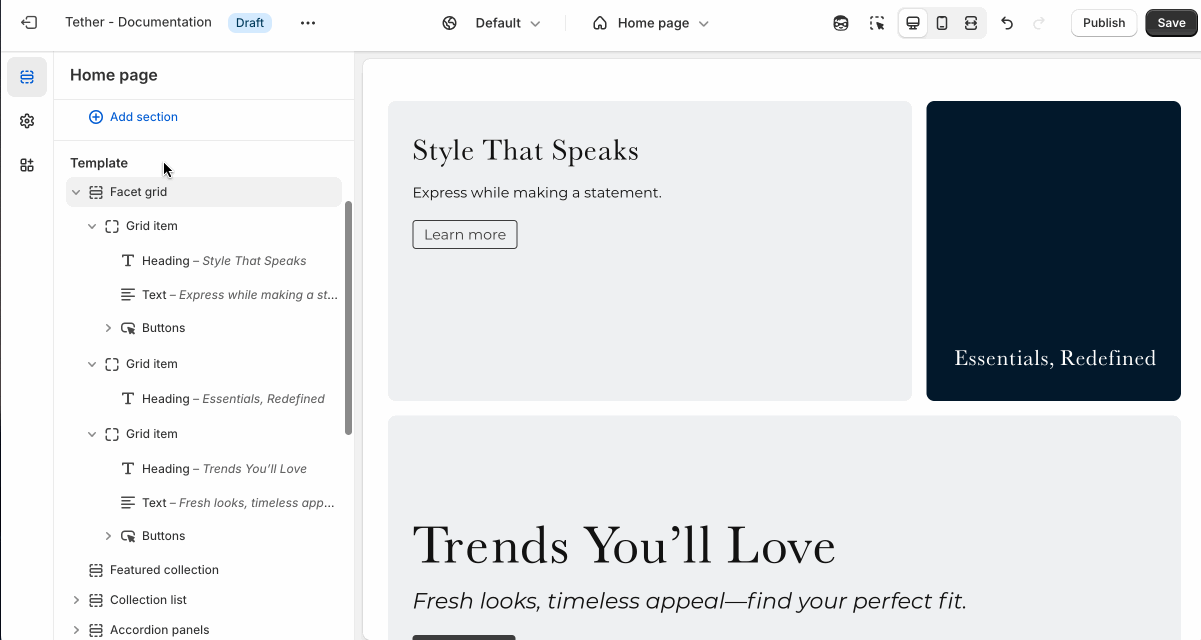Open the three-dot more actions menu

308,23
